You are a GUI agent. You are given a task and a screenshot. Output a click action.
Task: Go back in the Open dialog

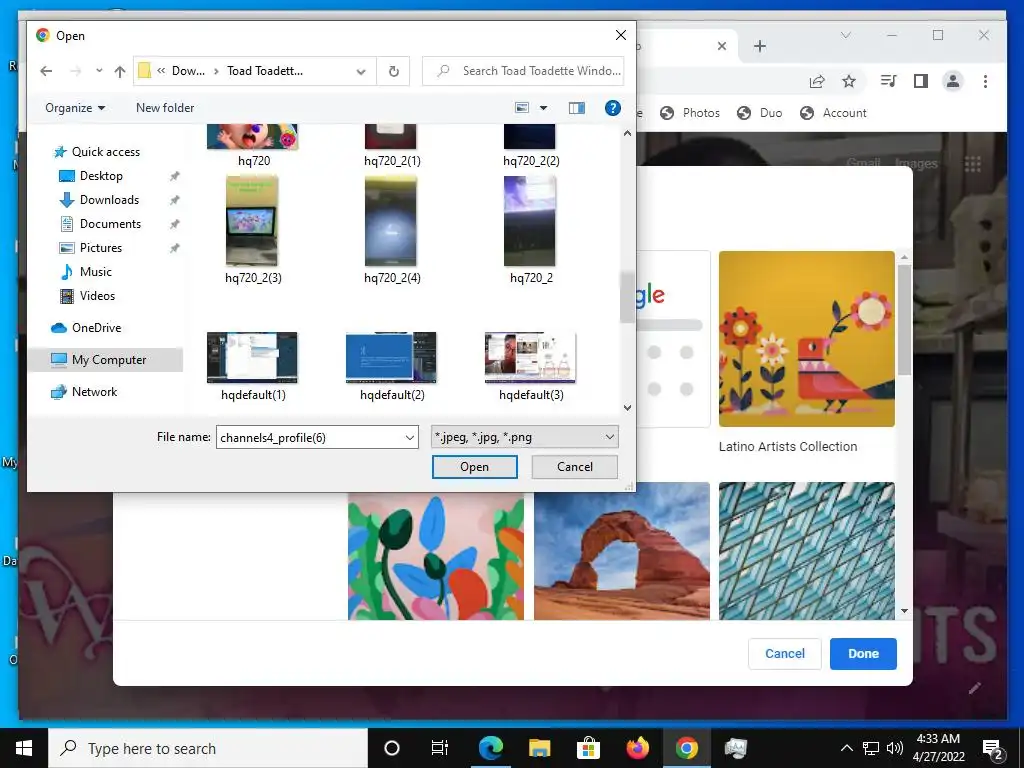[46, 71]
